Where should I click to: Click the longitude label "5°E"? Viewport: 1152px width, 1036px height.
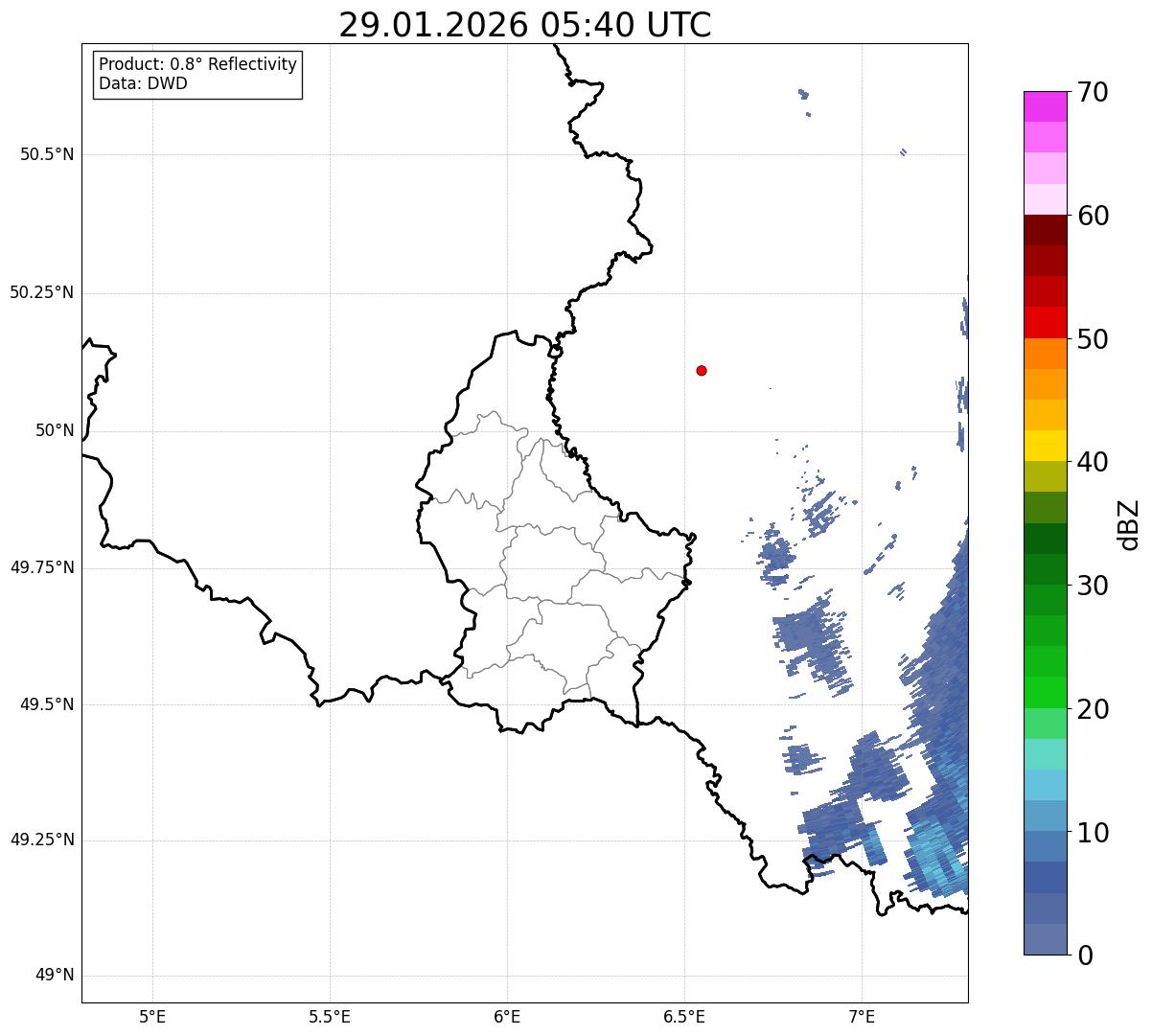152,1017
